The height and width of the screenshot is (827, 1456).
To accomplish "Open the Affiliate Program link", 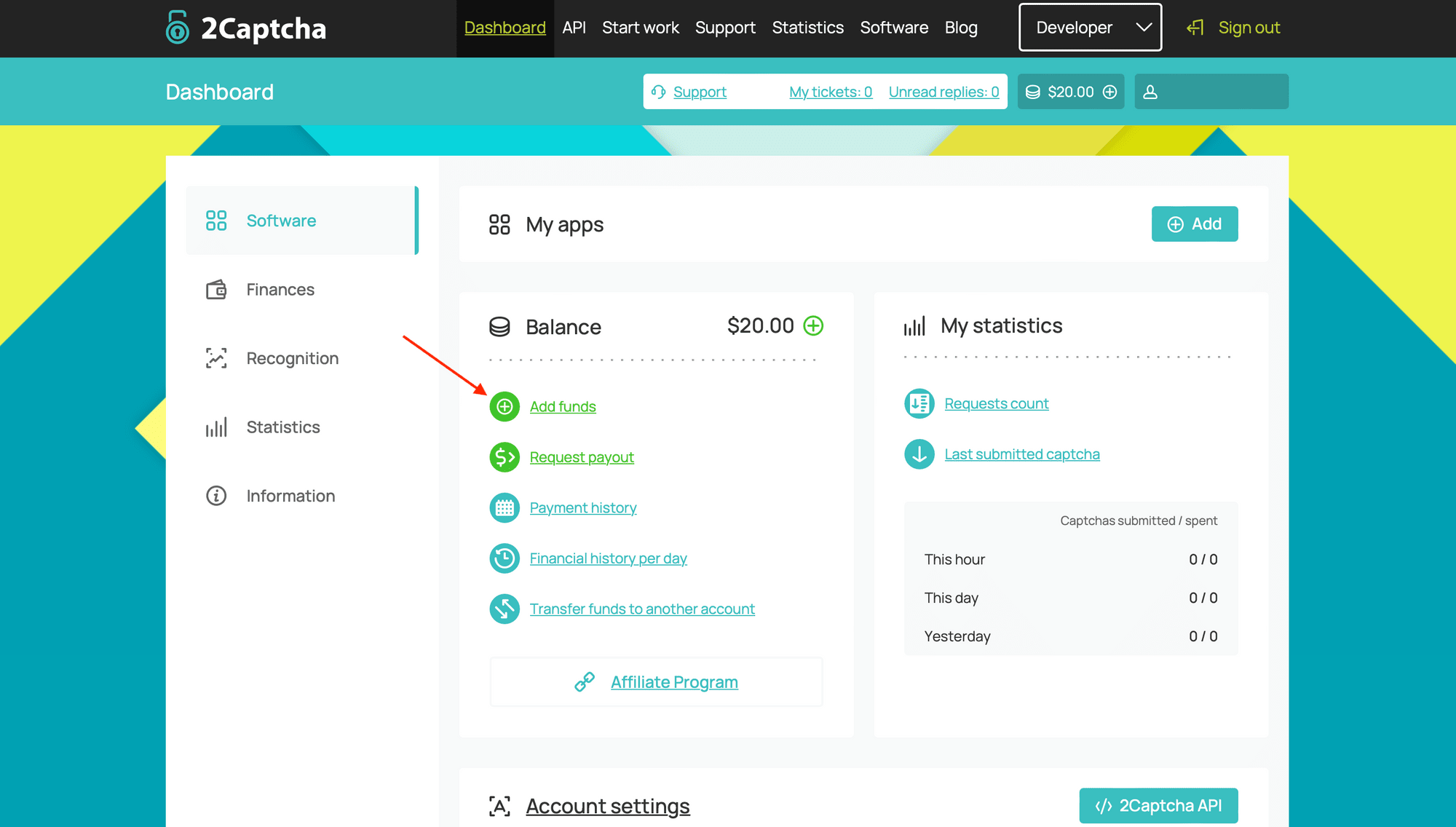I will point(674,682).
